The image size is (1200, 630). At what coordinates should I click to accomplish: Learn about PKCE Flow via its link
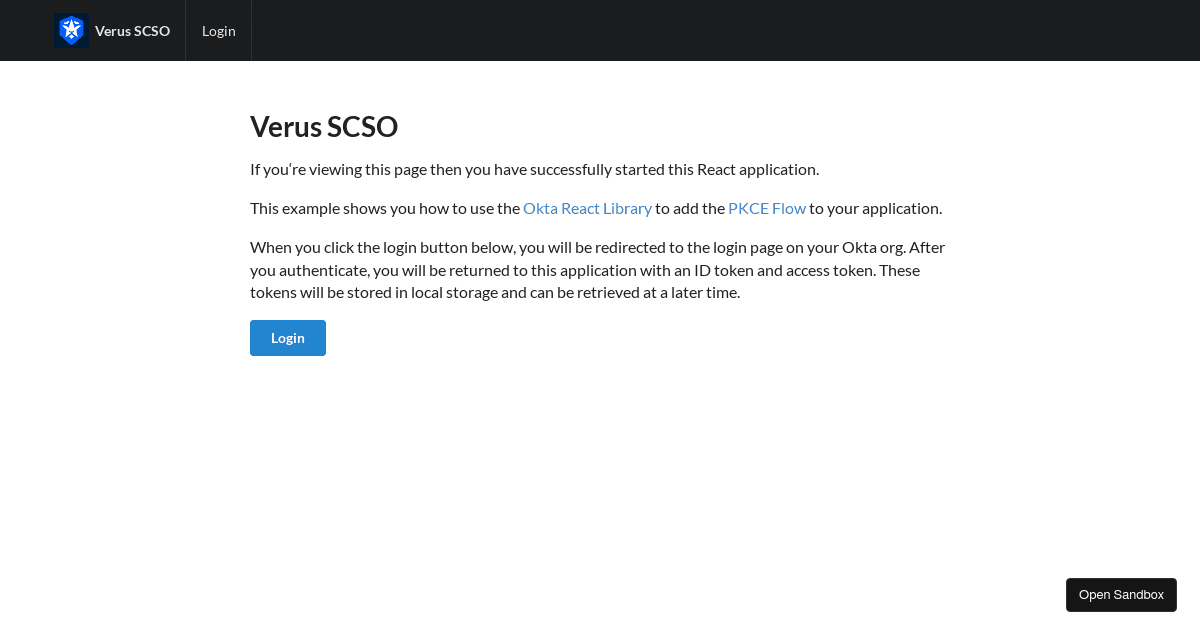766,207
